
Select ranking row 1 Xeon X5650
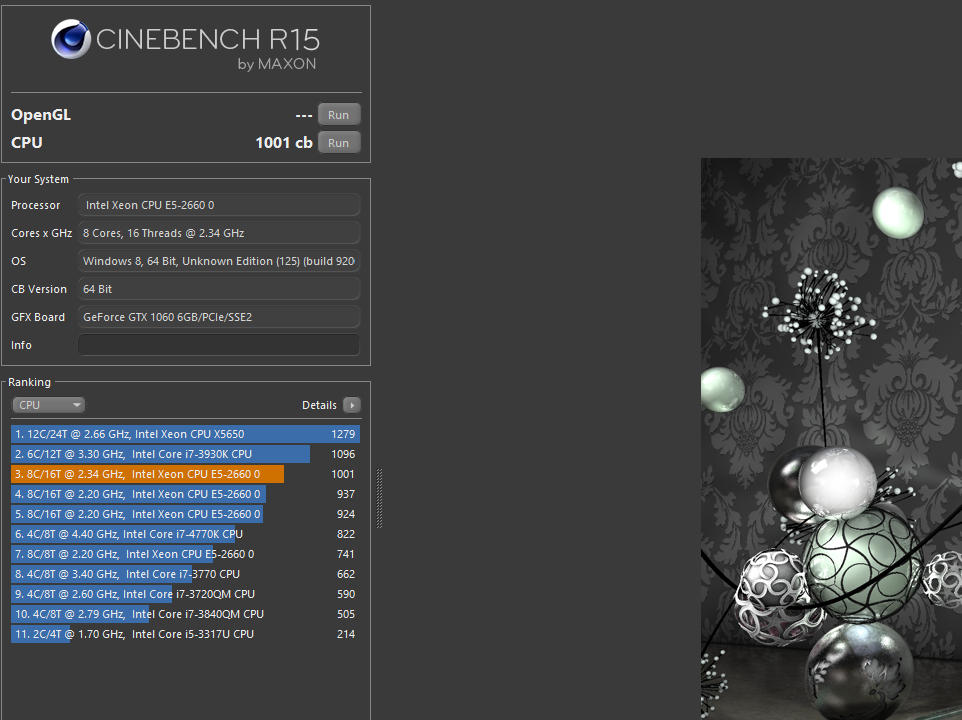[185, 434]
